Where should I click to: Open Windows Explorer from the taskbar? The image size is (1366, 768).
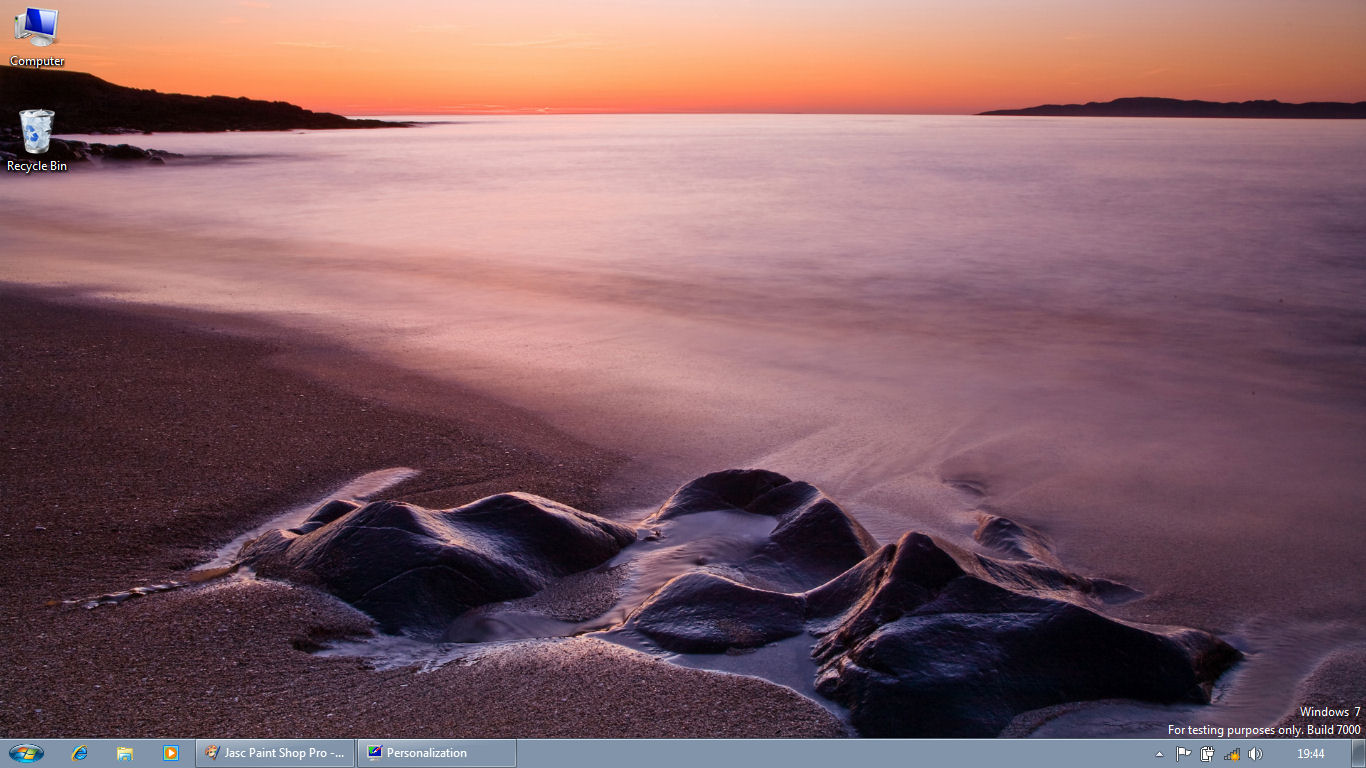point(125,753)
